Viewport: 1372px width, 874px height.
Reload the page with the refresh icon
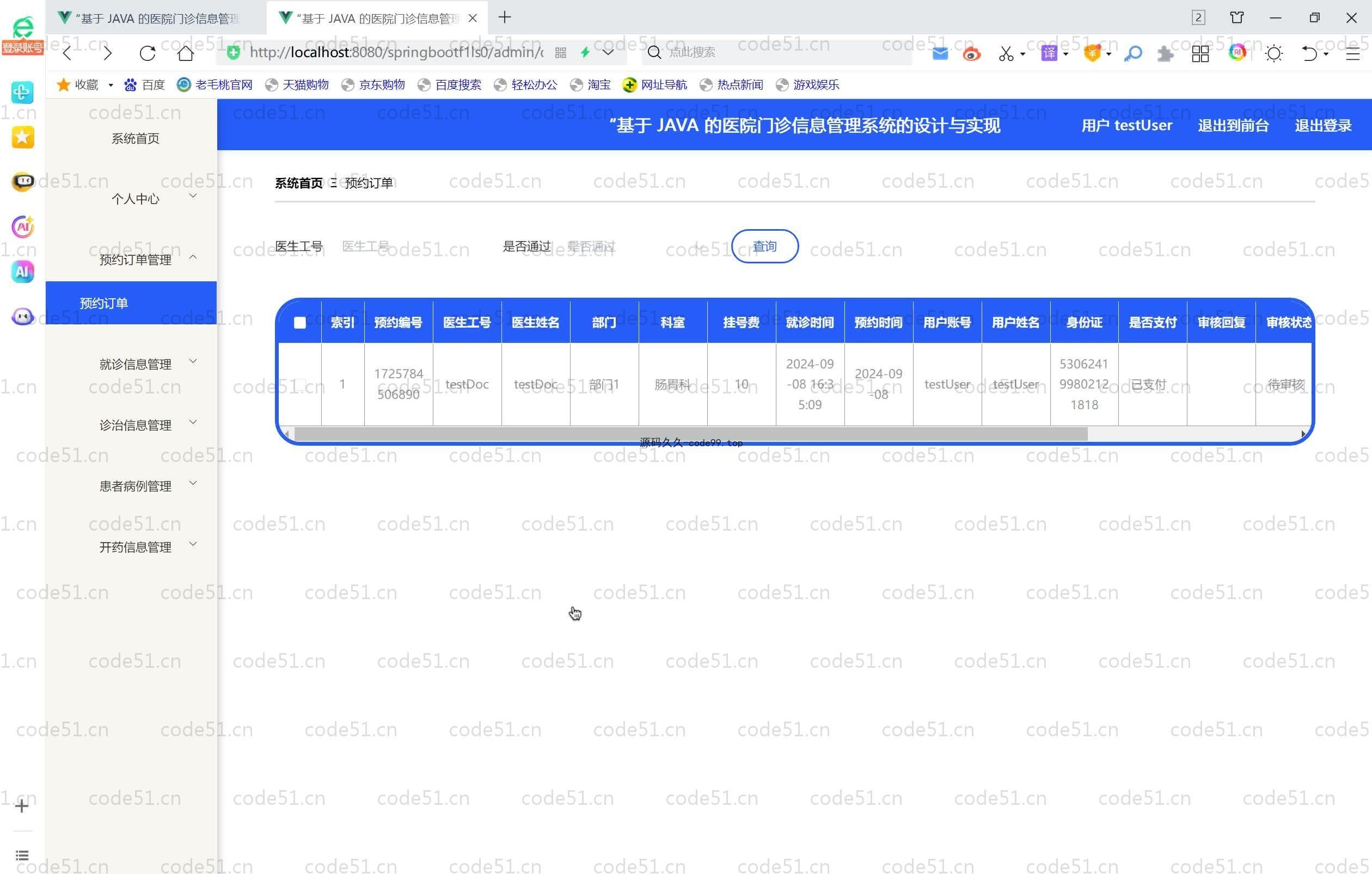click(148, 53)
